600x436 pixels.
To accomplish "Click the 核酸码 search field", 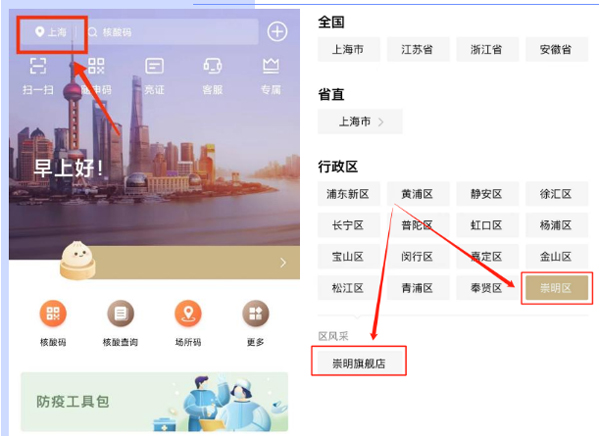I will (171, 32).
